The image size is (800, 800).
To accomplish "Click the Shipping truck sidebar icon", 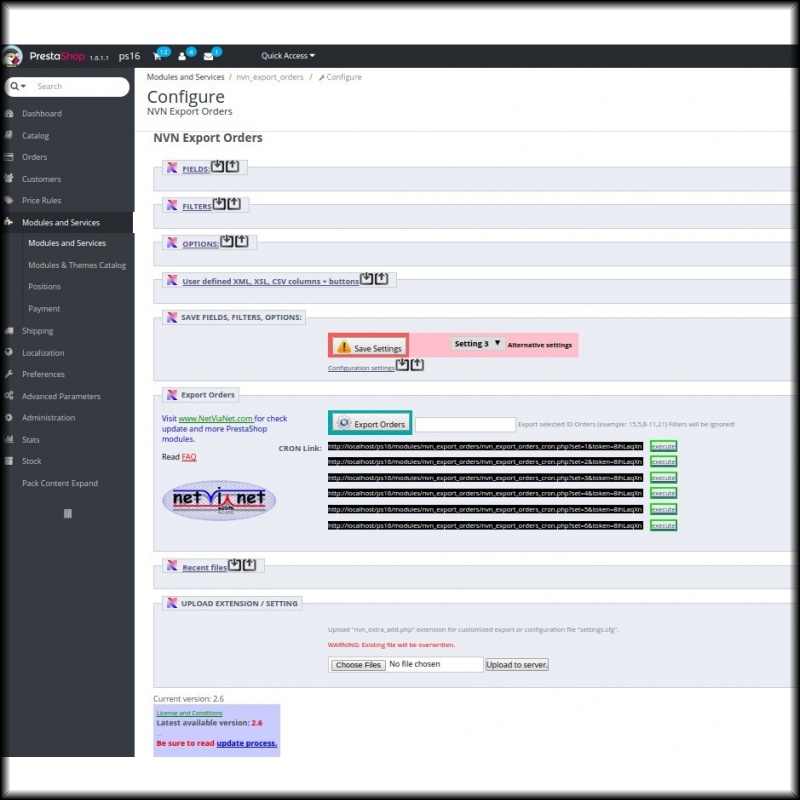I will point(9,331).
